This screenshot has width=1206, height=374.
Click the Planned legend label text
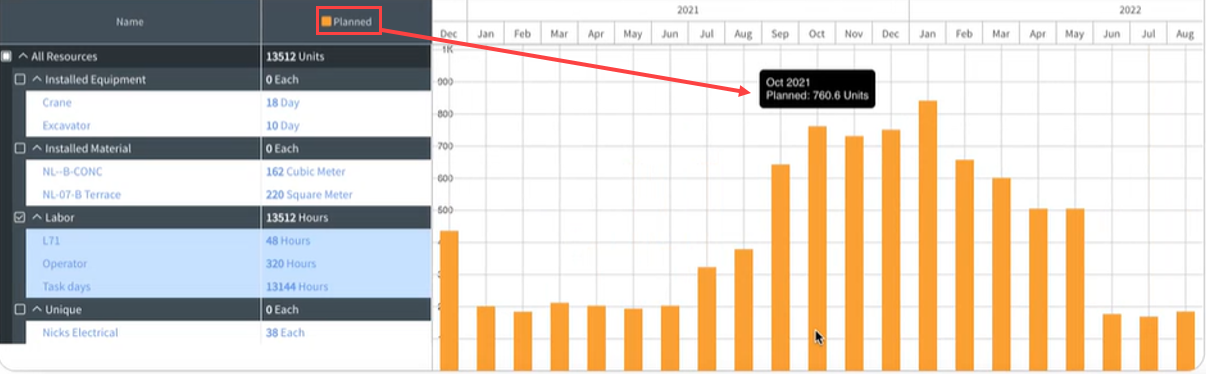coord(353,21)
